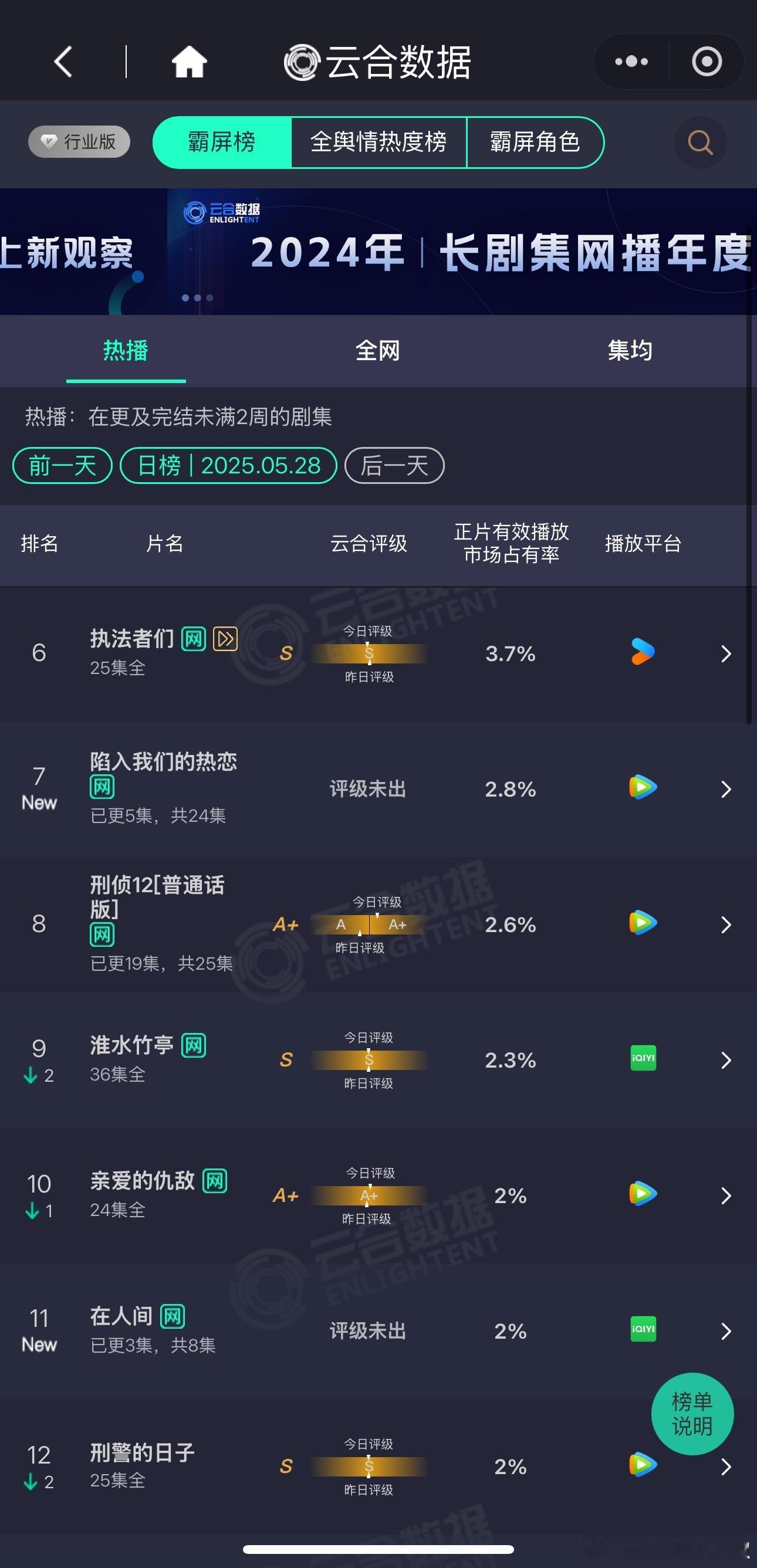
Task: Open search with magnifier icon
Action: pos(700,143)
